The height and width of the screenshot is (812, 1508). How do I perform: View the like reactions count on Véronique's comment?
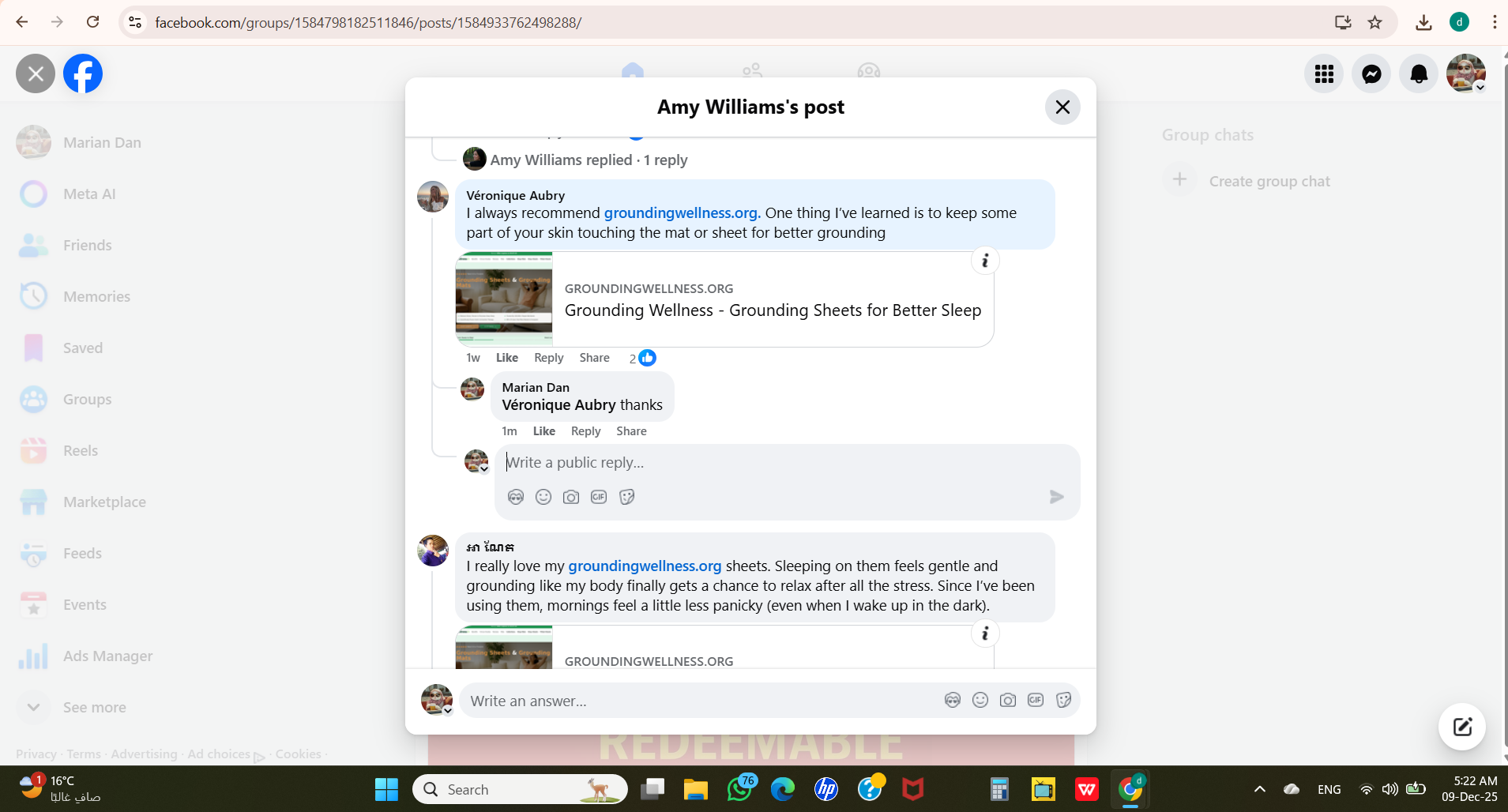click(x=642, y=358)
